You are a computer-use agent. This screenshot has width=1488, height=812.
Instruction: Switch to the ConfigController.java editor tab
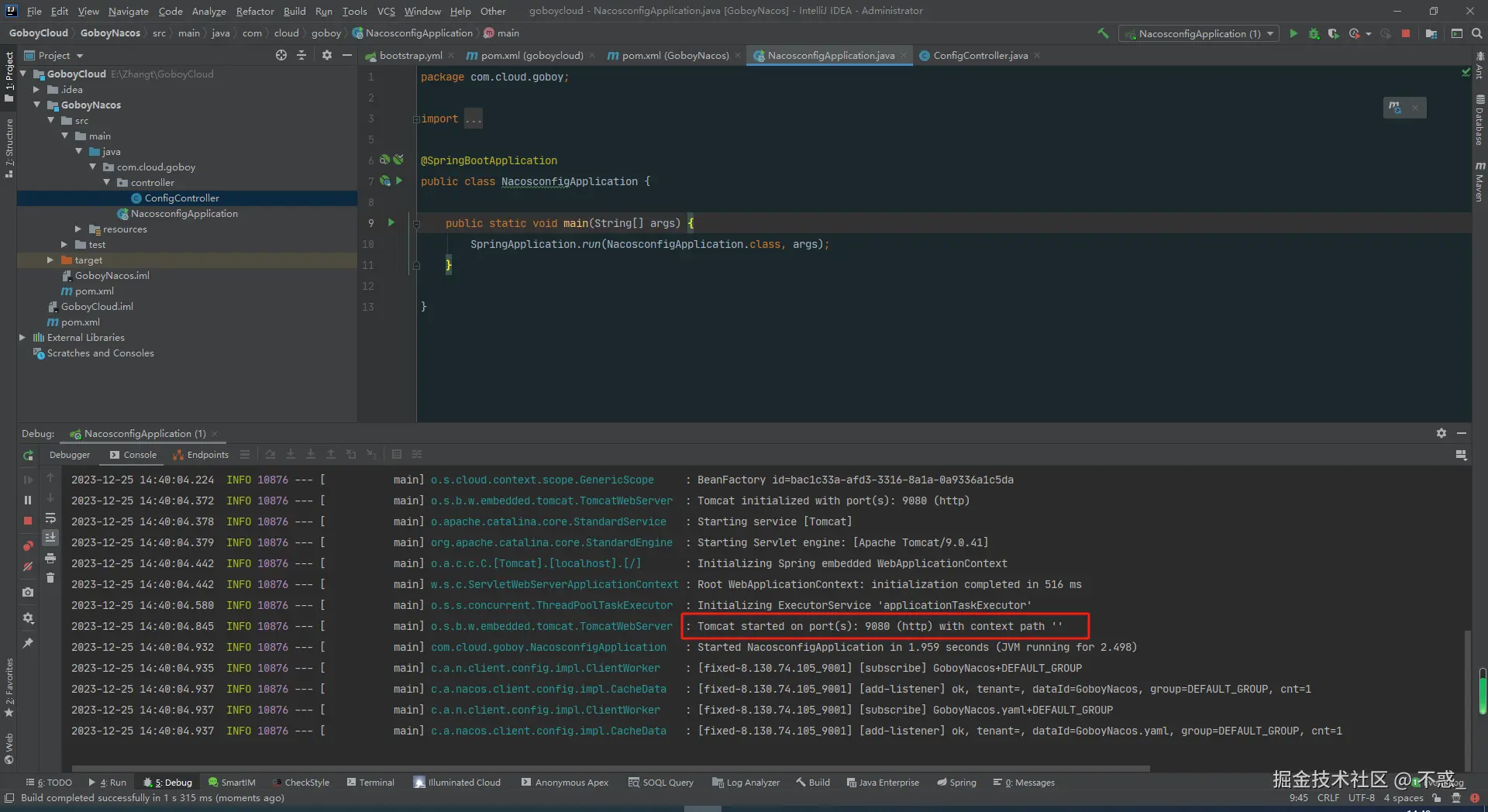[980, 56]
